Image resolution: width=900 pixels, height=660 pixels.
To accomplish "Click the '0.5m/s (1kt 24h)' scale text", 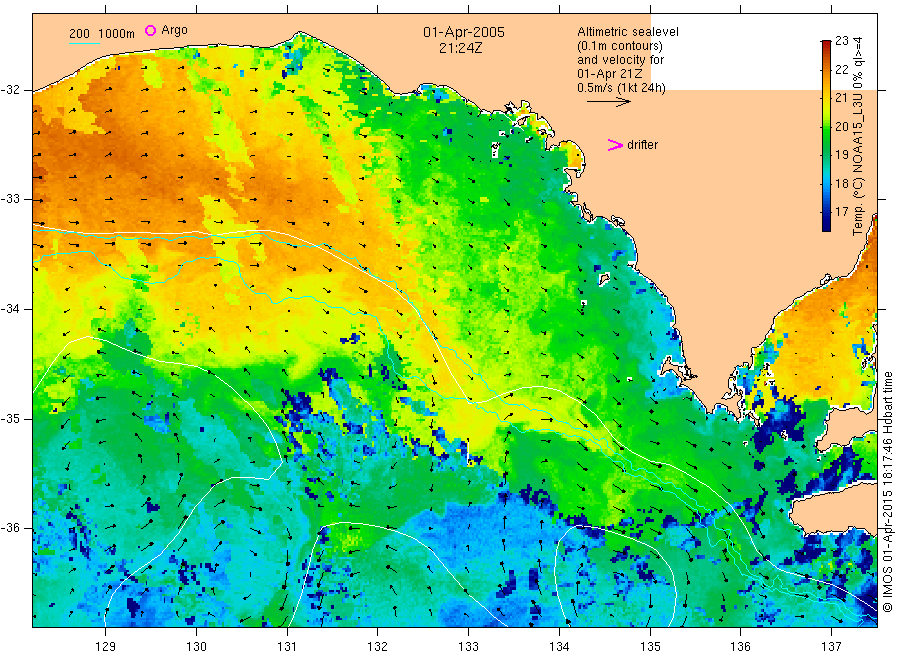I will click(622, 88).
